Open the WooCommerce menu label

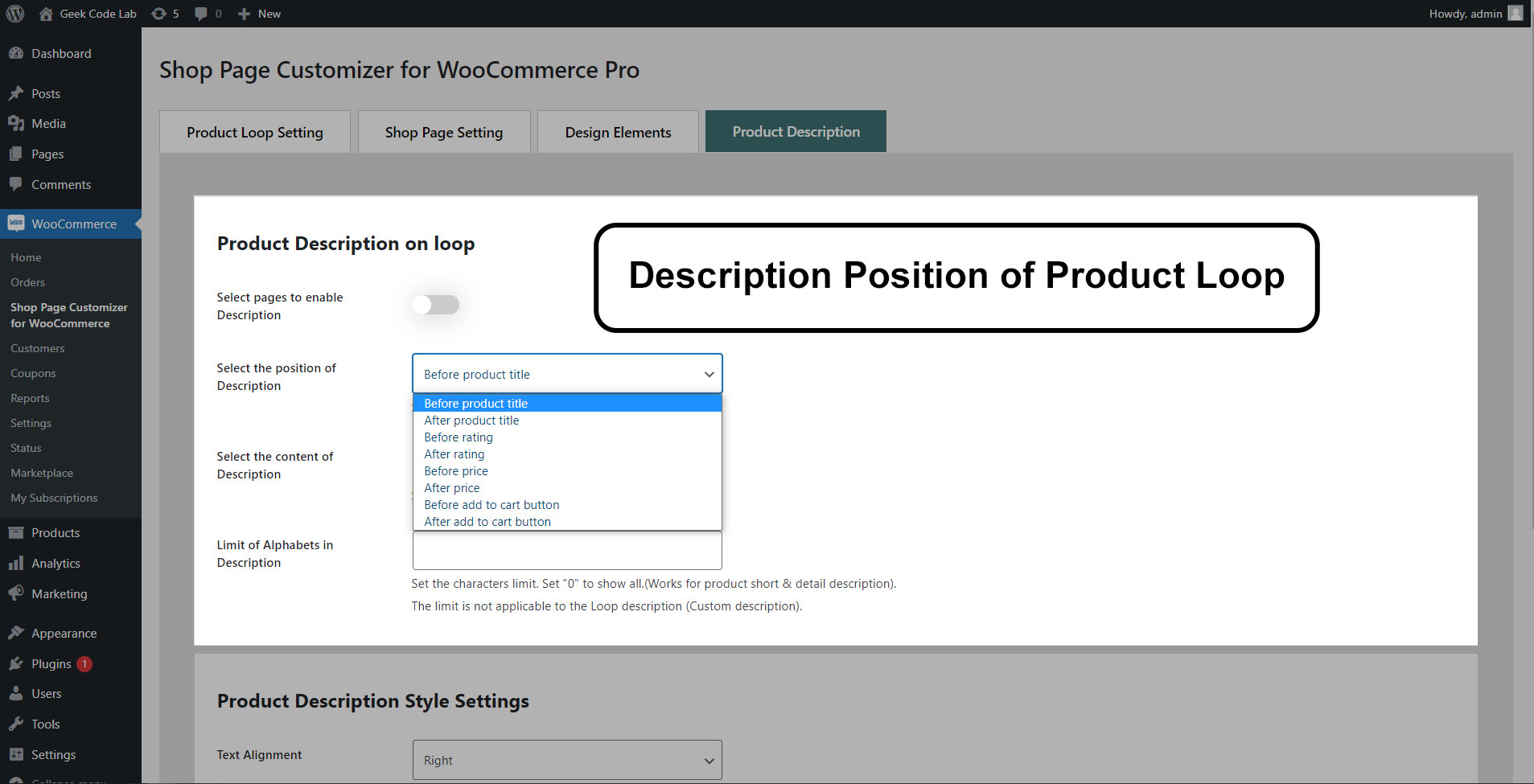[x=74, y=224]
